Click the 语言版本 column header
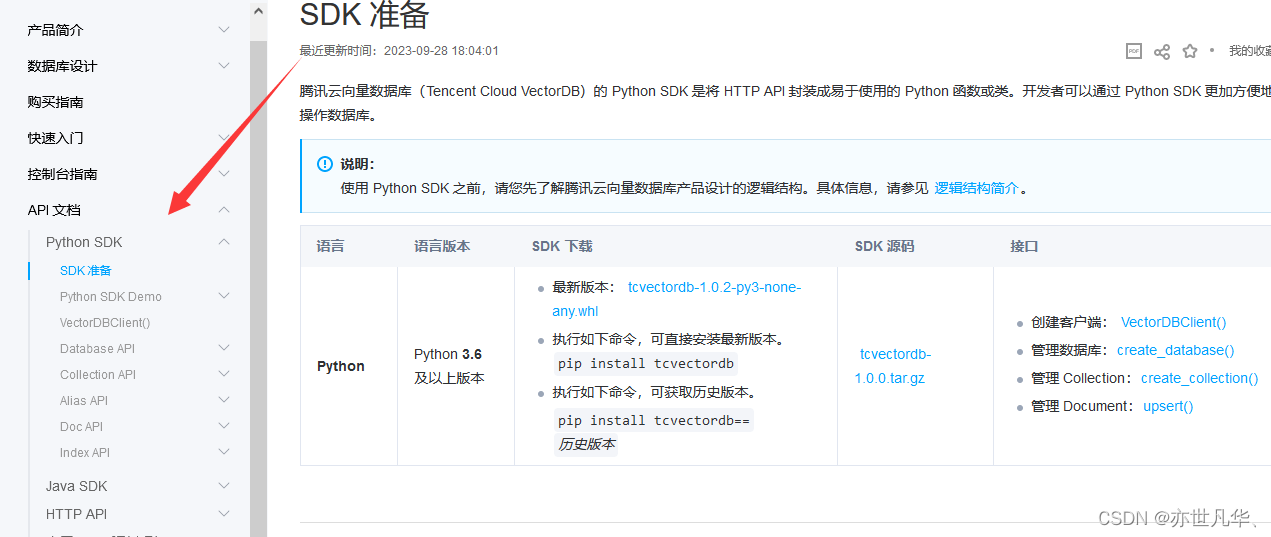 click(442, 246)
